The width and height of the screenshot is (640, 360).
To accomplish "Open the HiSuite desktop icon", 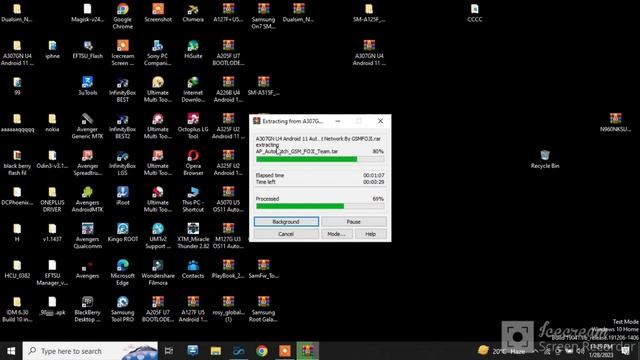I will tap(193, 49).
